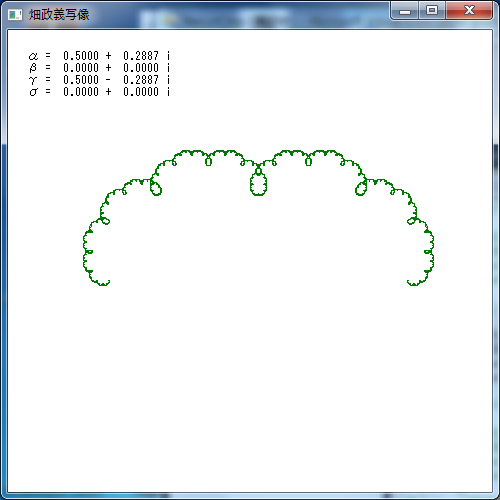Screen dimensions: 500x500
Task: Click the large loop on the curve's right side
Action: tap(361, 189)
